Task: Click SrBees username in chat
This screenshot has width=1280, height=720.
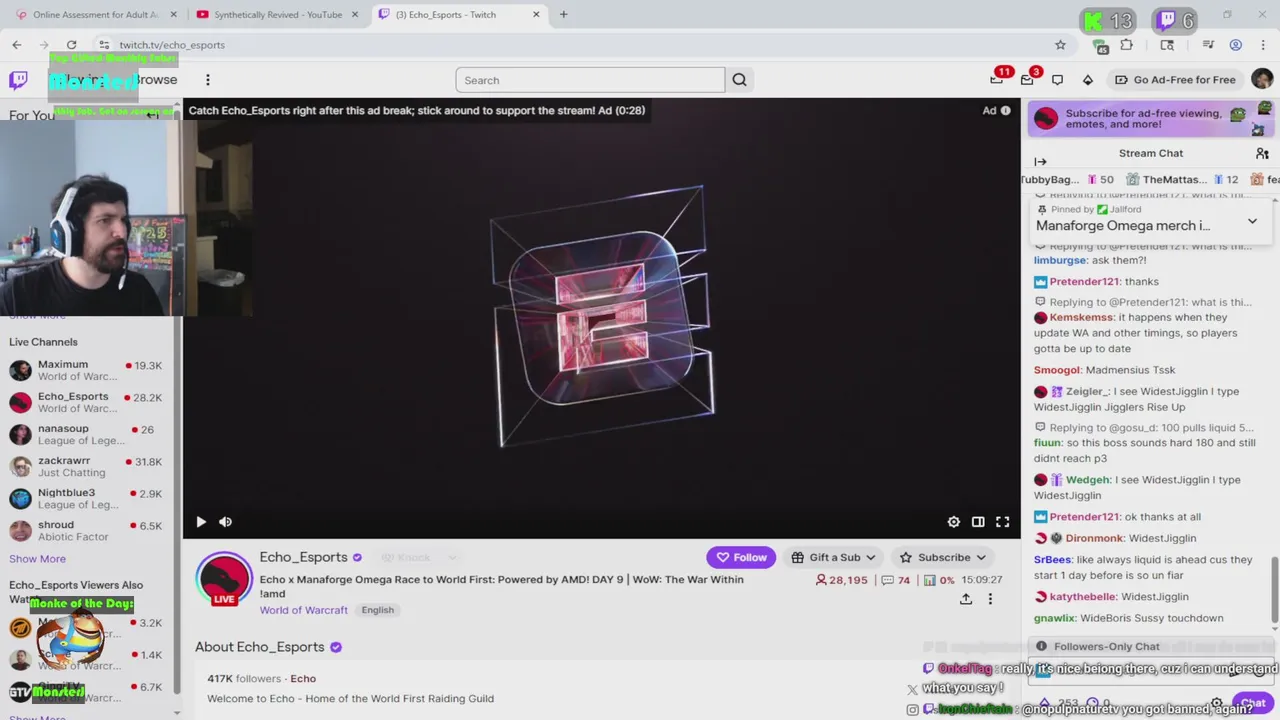Action: tap(1052, 560)
